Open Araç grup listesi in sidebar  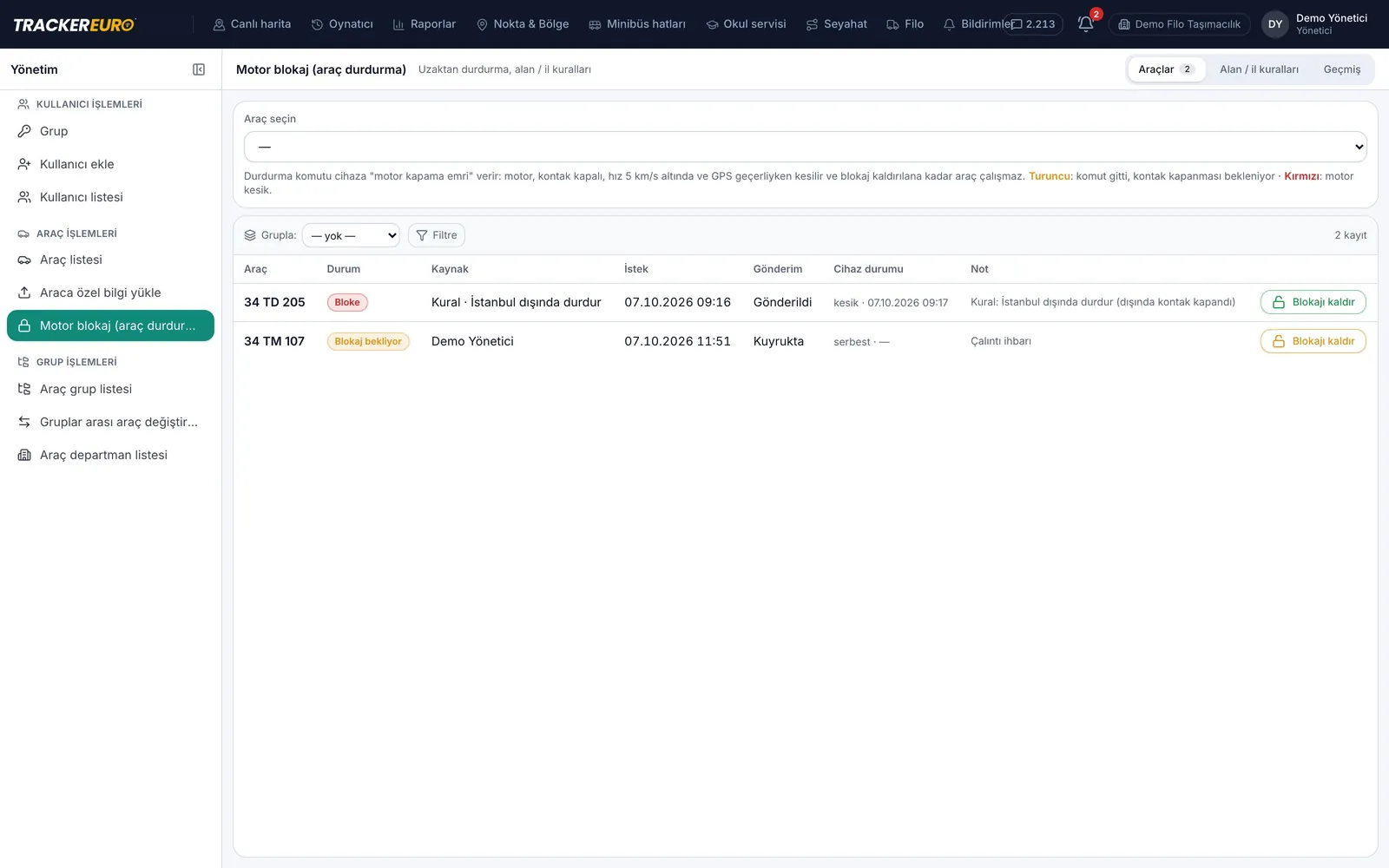tap(110, 389)
